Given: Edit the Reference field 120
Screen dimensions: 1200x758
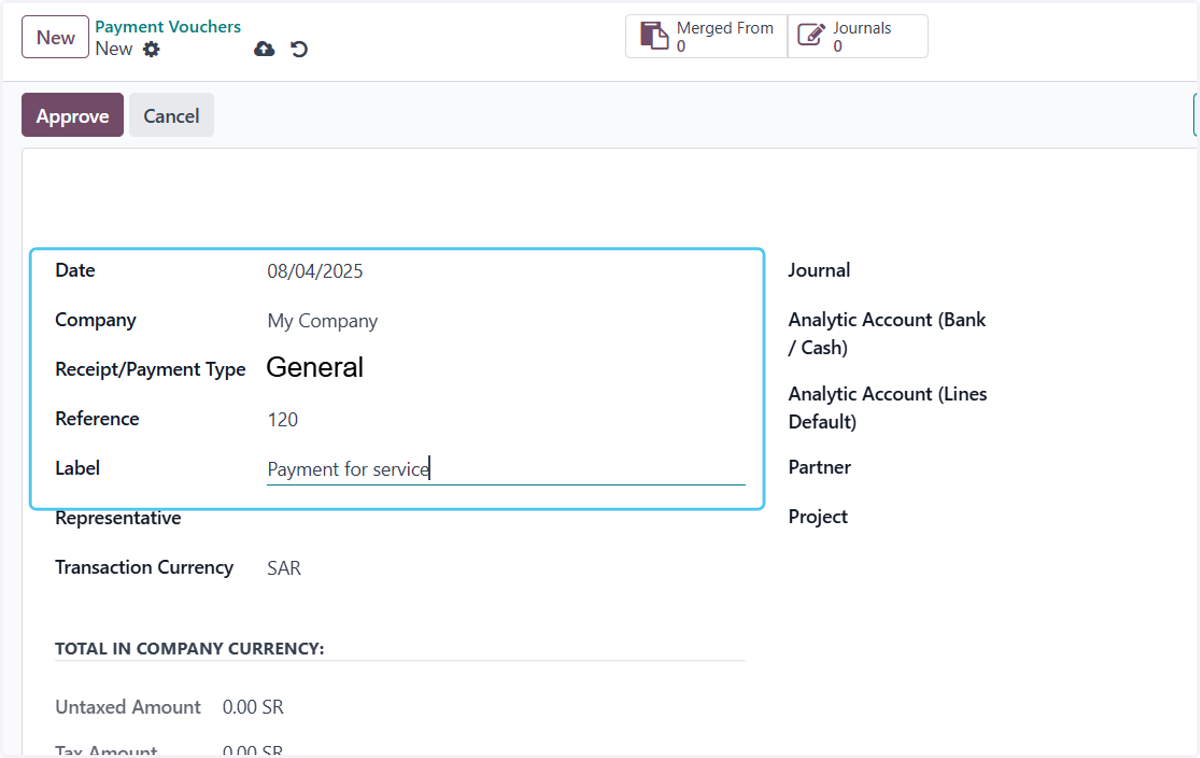Looking at the screenshot, I should tap(506, 420).
